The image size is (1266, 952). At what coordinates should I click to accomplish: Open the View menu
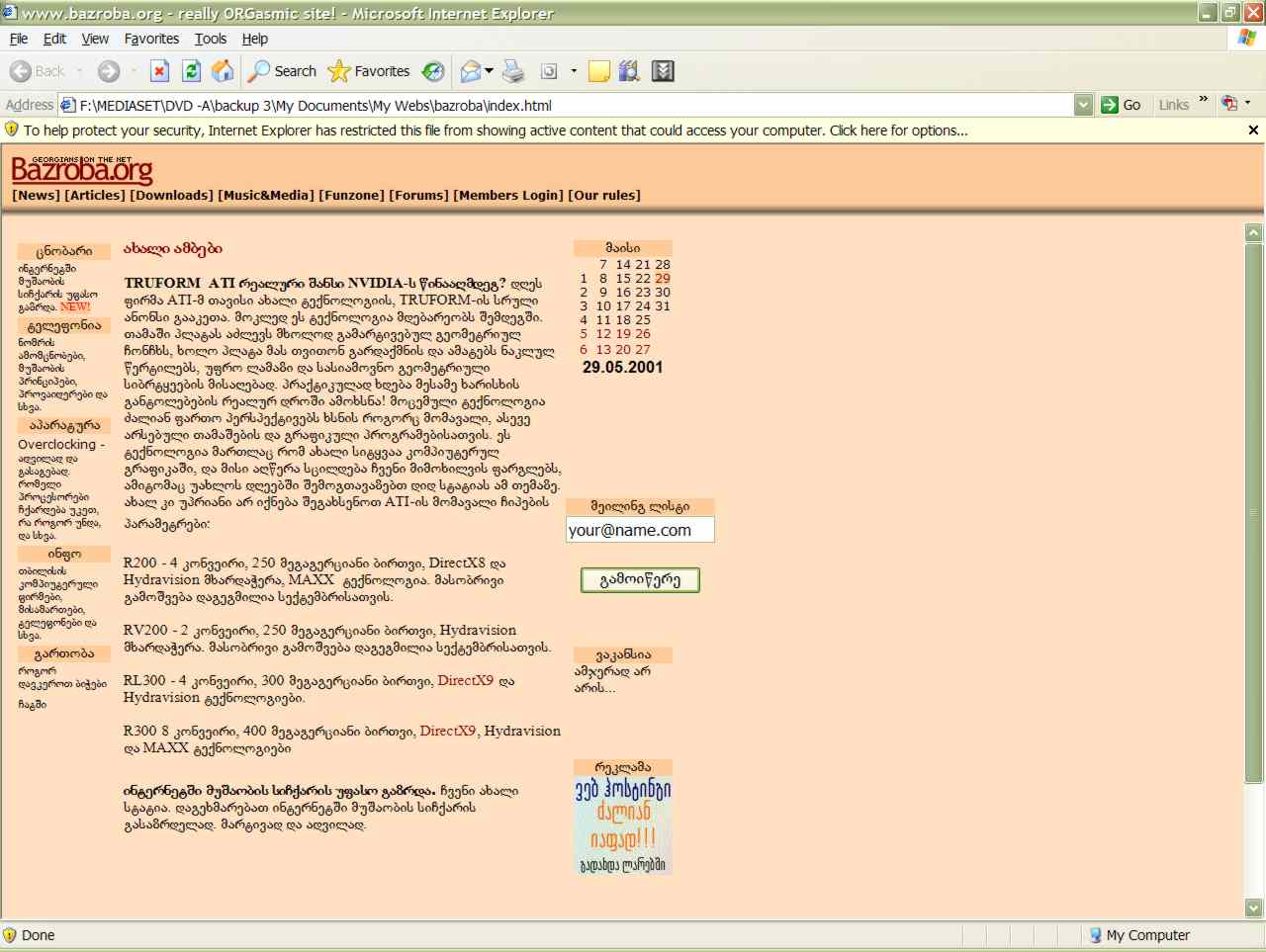[x=95, y=39]
